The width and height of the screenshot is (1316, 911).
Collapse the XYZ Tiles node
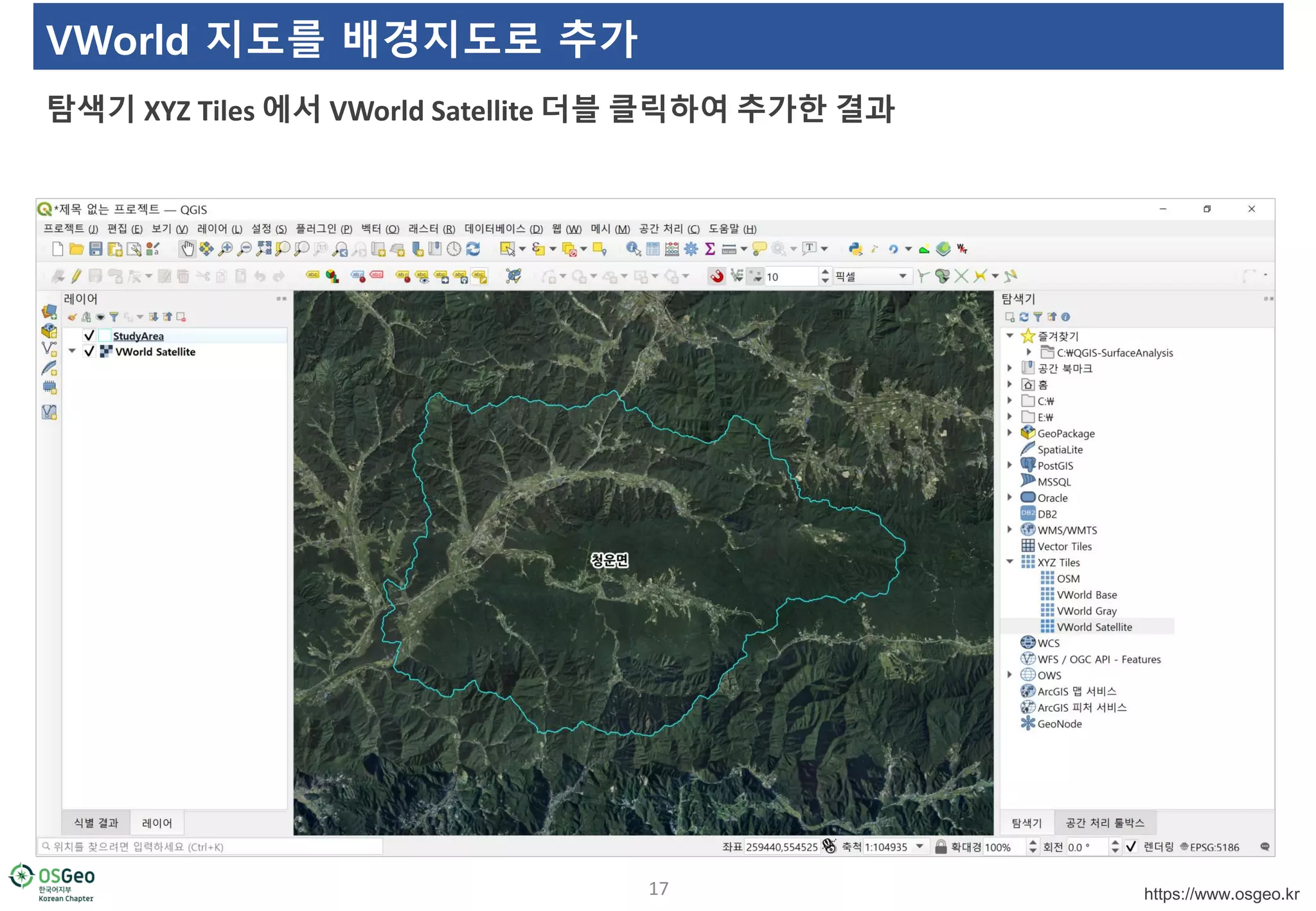click(1009, 562)
